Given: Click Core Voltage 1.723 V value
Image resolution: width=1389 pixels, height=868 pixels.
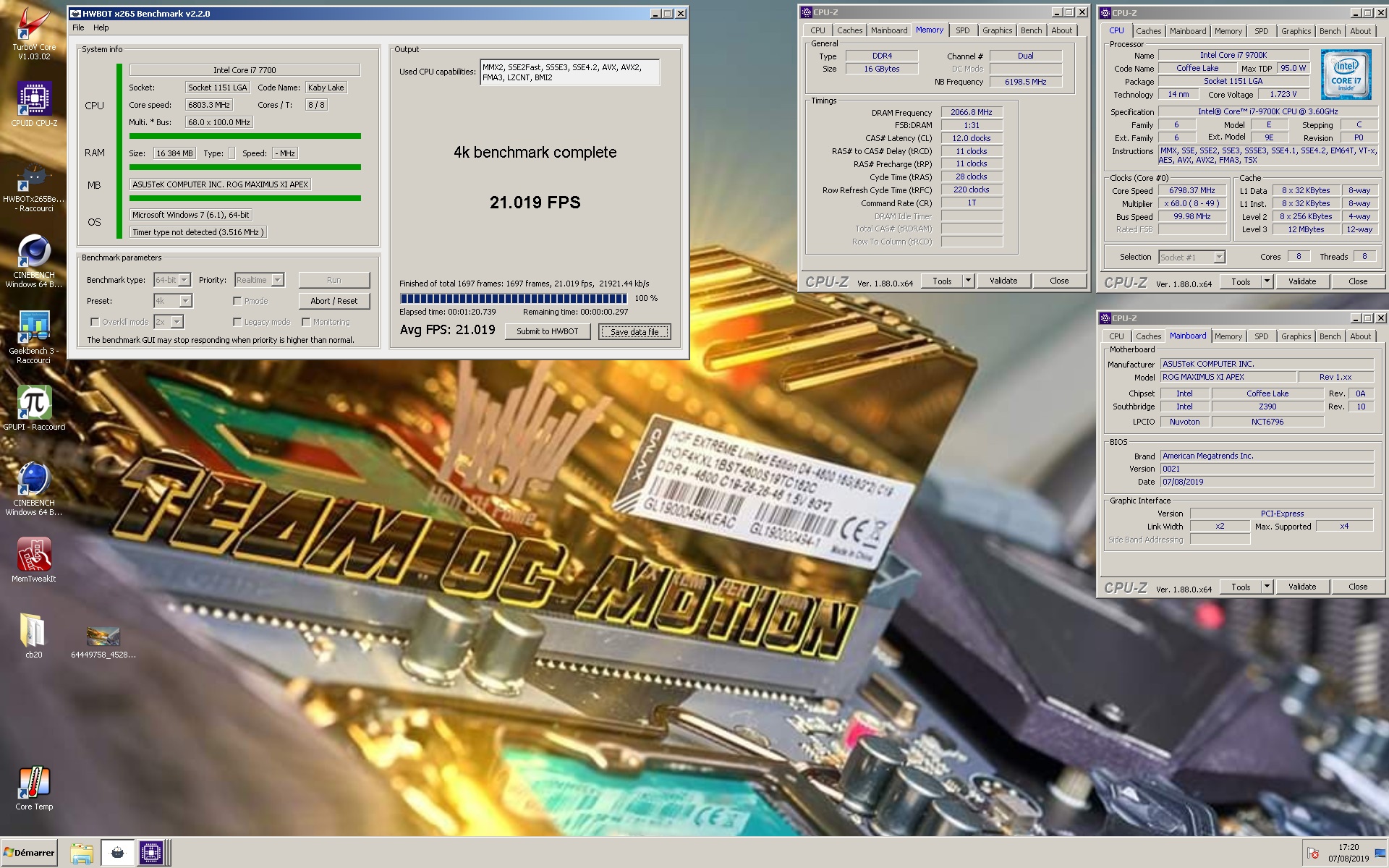Looking at the screenshot, I should [x=1283, y=94].
